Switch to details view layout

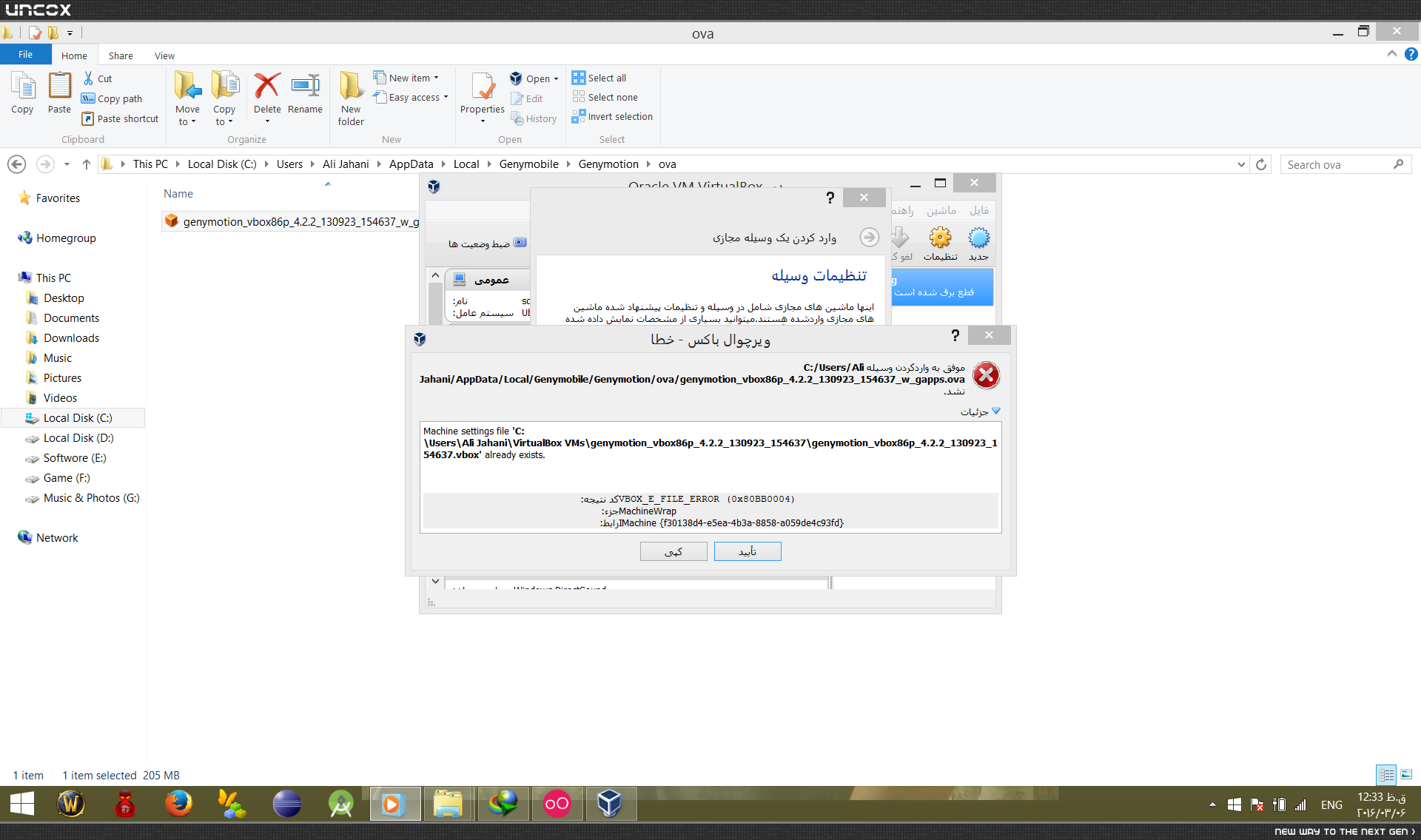(x=1386, y=775)
